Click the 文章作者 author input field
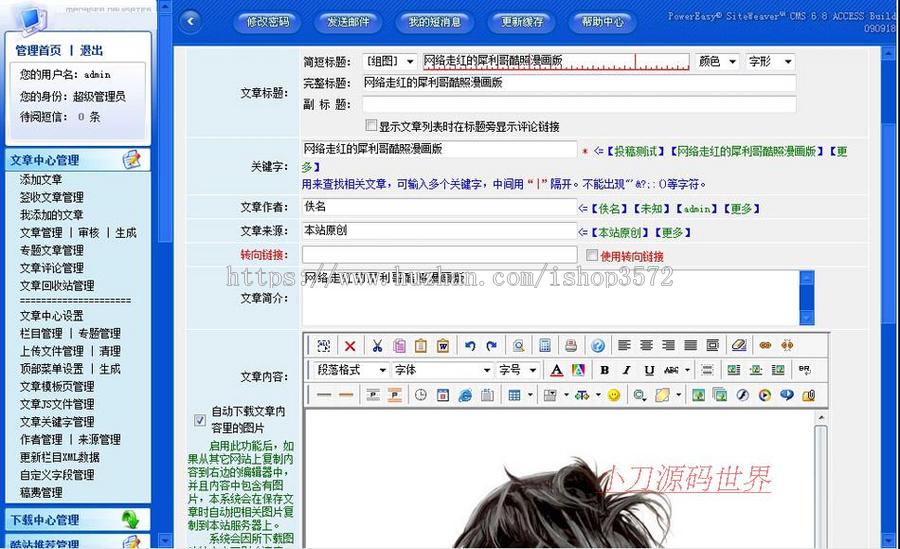Viewport: 900px width, 549px height. [440, 207]
